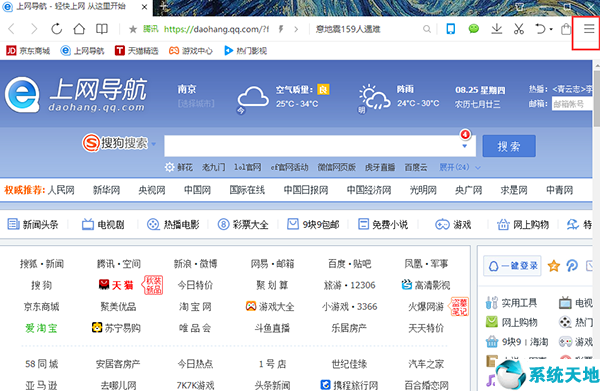Select the 电视剧 category tab
600x391 pixels.
pyautogui.click(x=103, y=224)
